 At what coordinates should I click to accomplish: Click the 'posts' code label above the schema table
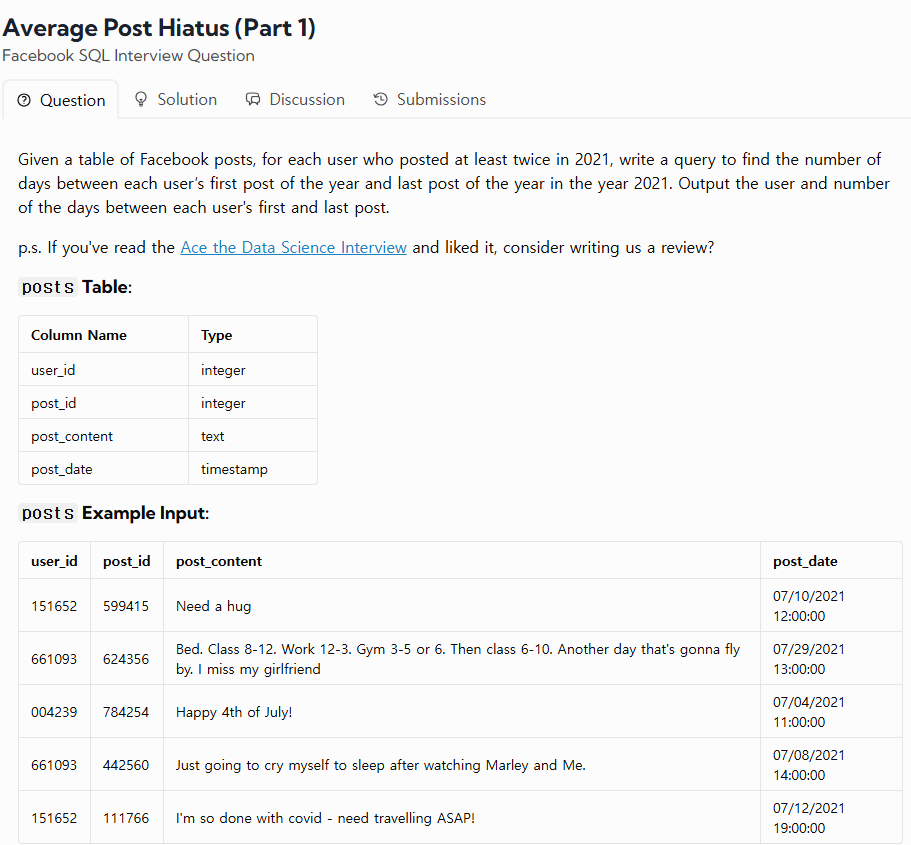[48, 287]
